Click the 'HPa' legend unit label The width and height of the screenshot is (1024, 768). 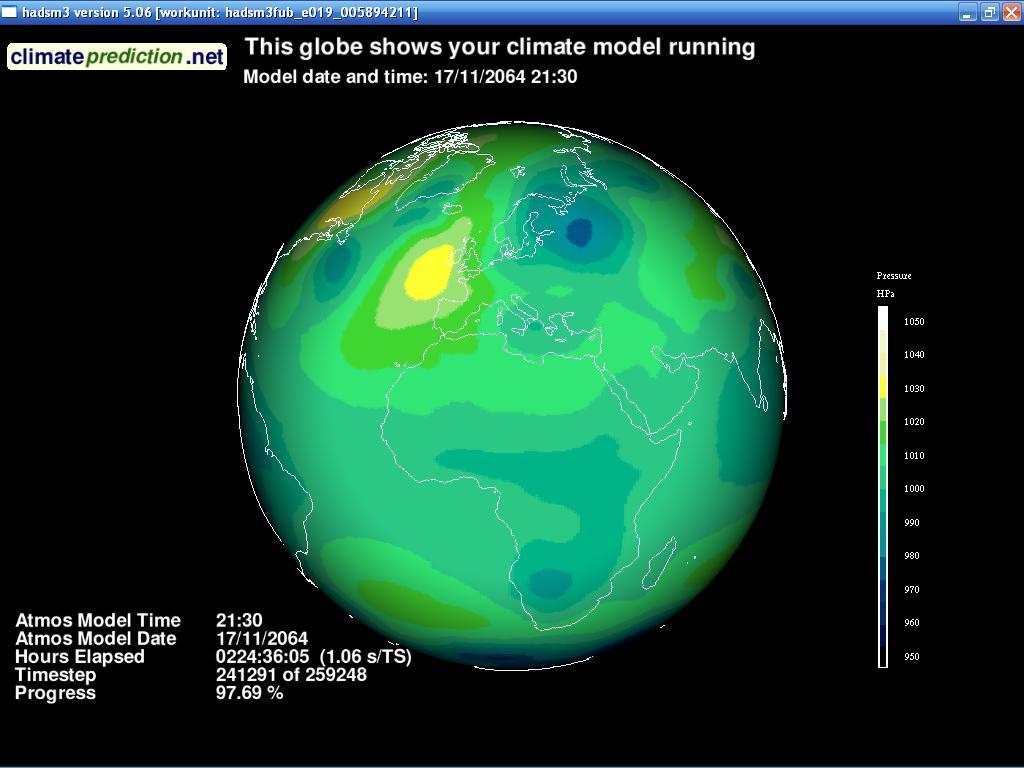pos(885,294)
